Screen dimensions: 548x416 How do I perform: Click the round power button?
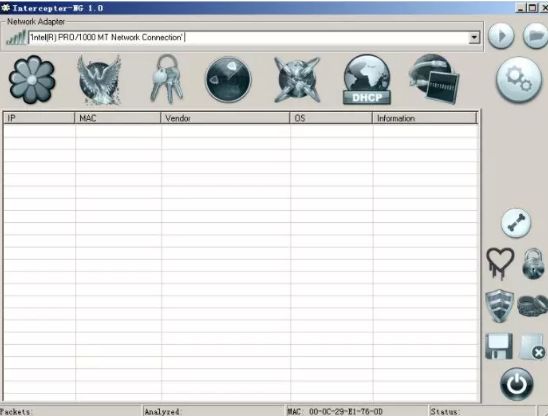click(x=517, y=384)
